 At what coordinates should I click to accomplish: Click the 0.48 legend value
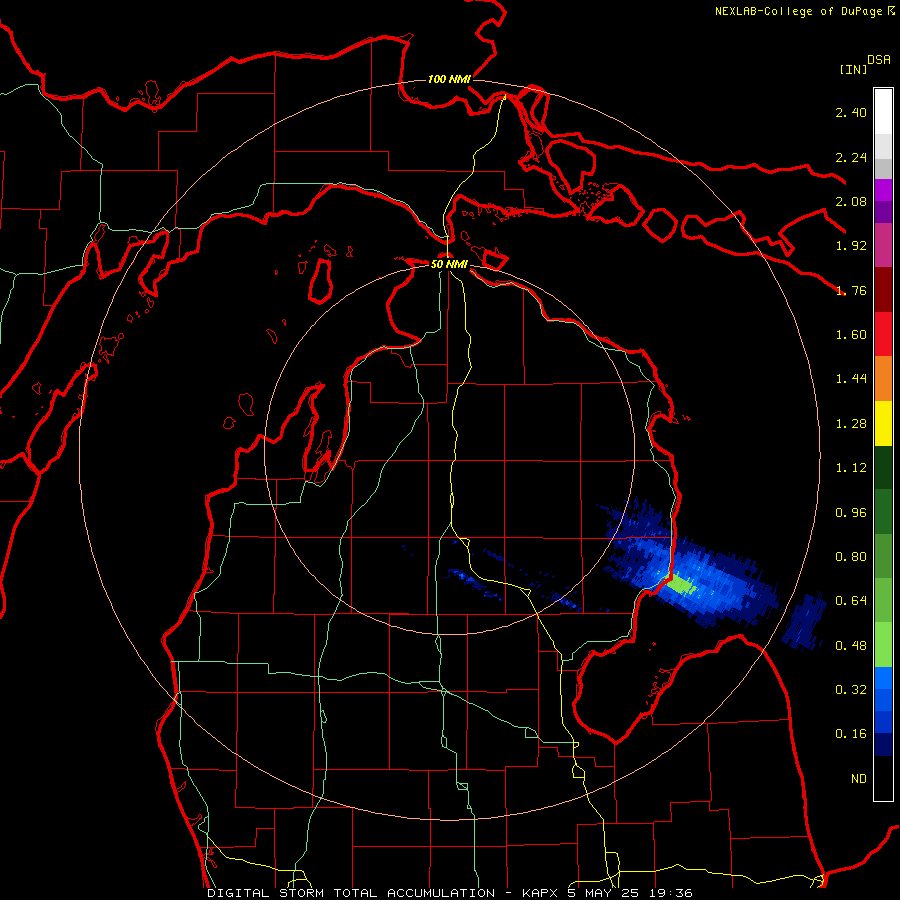(851, 646)
